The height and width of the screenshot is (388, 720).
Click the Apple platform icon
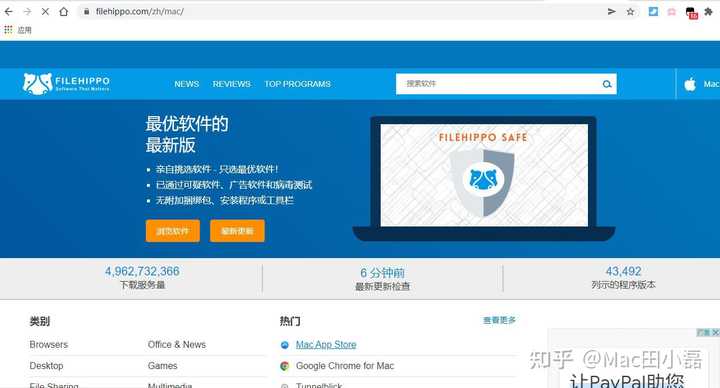690,84
